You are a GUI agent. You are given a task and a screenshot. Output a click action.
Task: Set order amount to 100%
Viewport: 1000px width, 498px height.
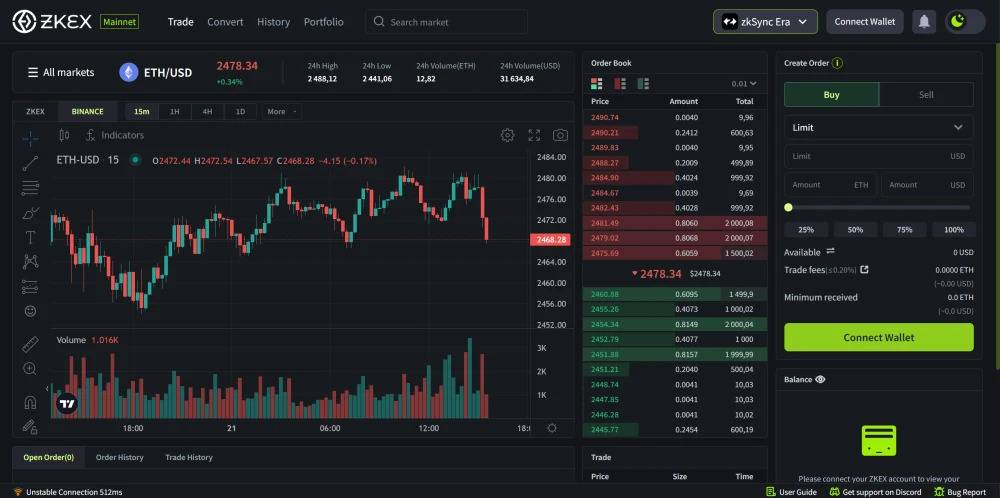[953, 230]
